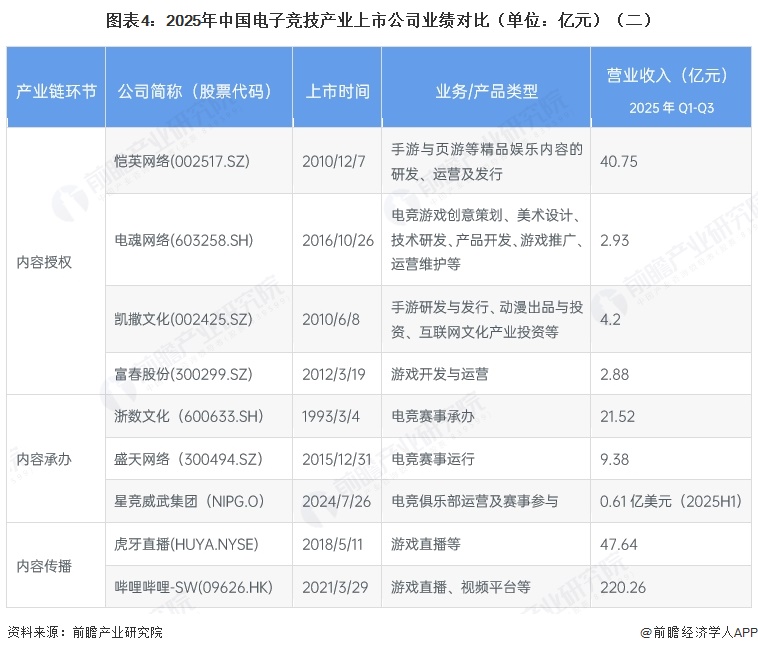Click revenue value 220.26

[623, 587]
